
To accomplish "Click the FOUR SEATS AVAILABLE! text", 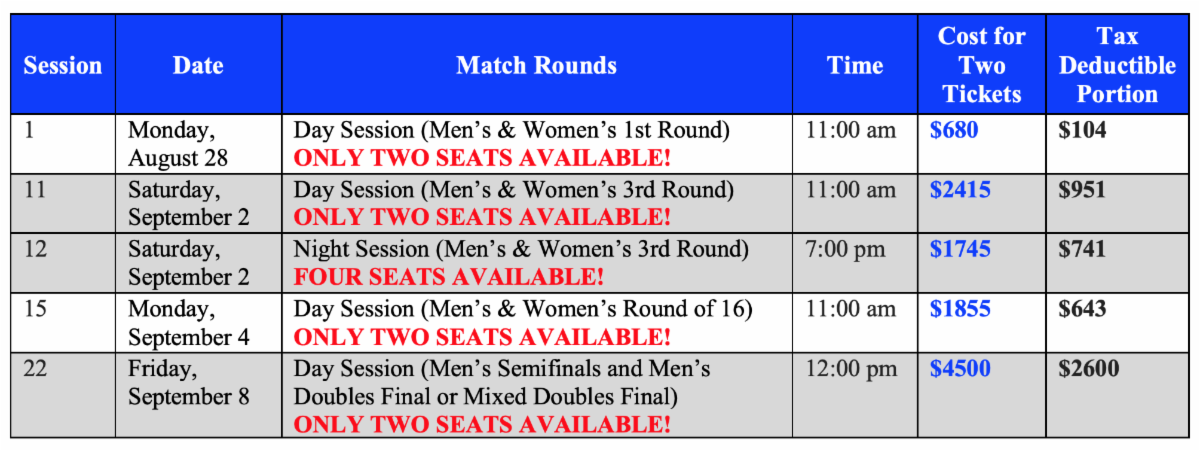I will click(x=448, y=276).
